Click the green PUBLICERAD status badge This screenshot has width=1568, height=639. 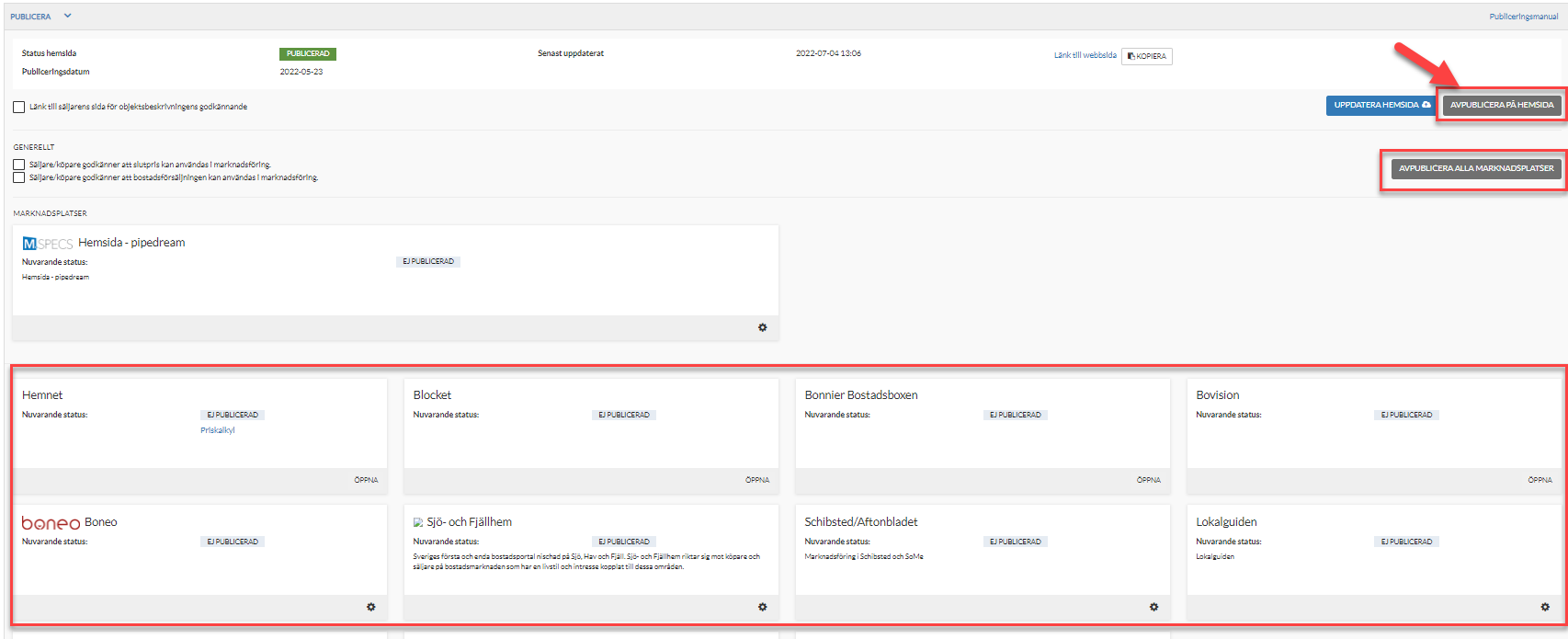pyautogui.click(x=308, y=54)
